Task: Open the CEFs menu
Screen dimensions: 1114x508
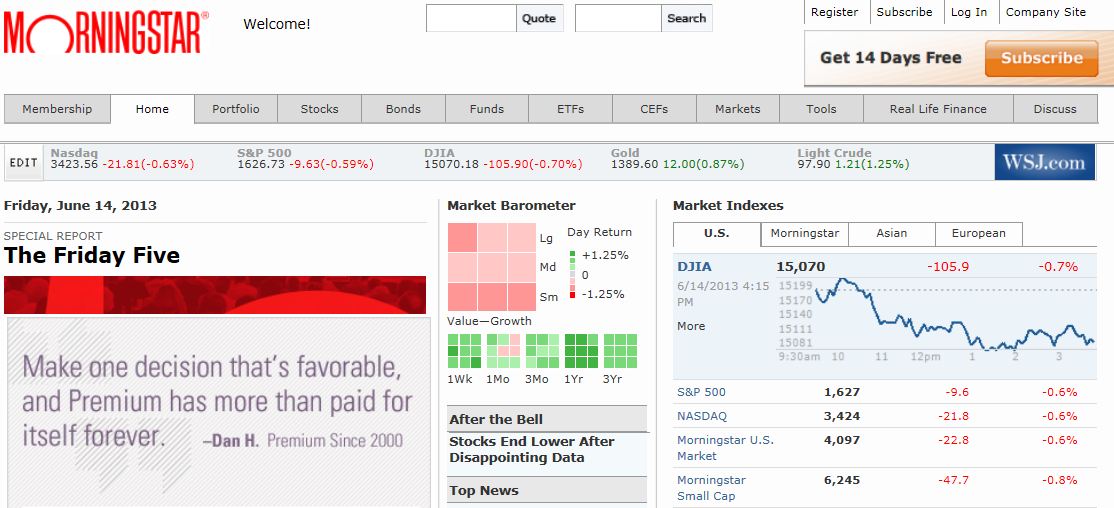Action: 654,109
